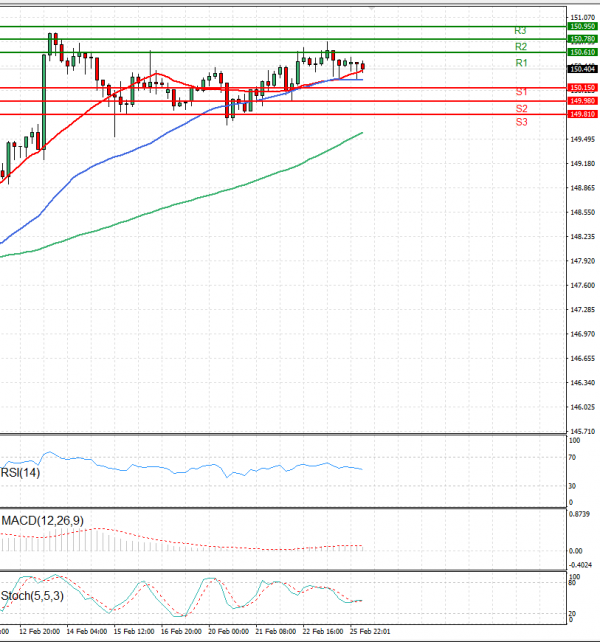The height and width of the screenshot is (642, 600).
Task: Click the 147.920 price axis value
Action: [582, 261]
